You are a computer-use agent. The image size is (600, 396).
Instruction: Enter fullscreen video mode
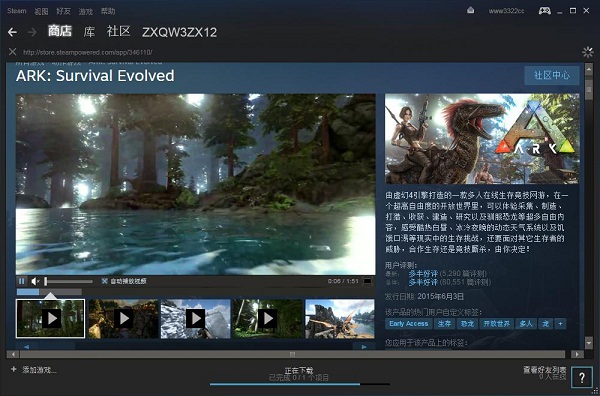pos(367,281)
